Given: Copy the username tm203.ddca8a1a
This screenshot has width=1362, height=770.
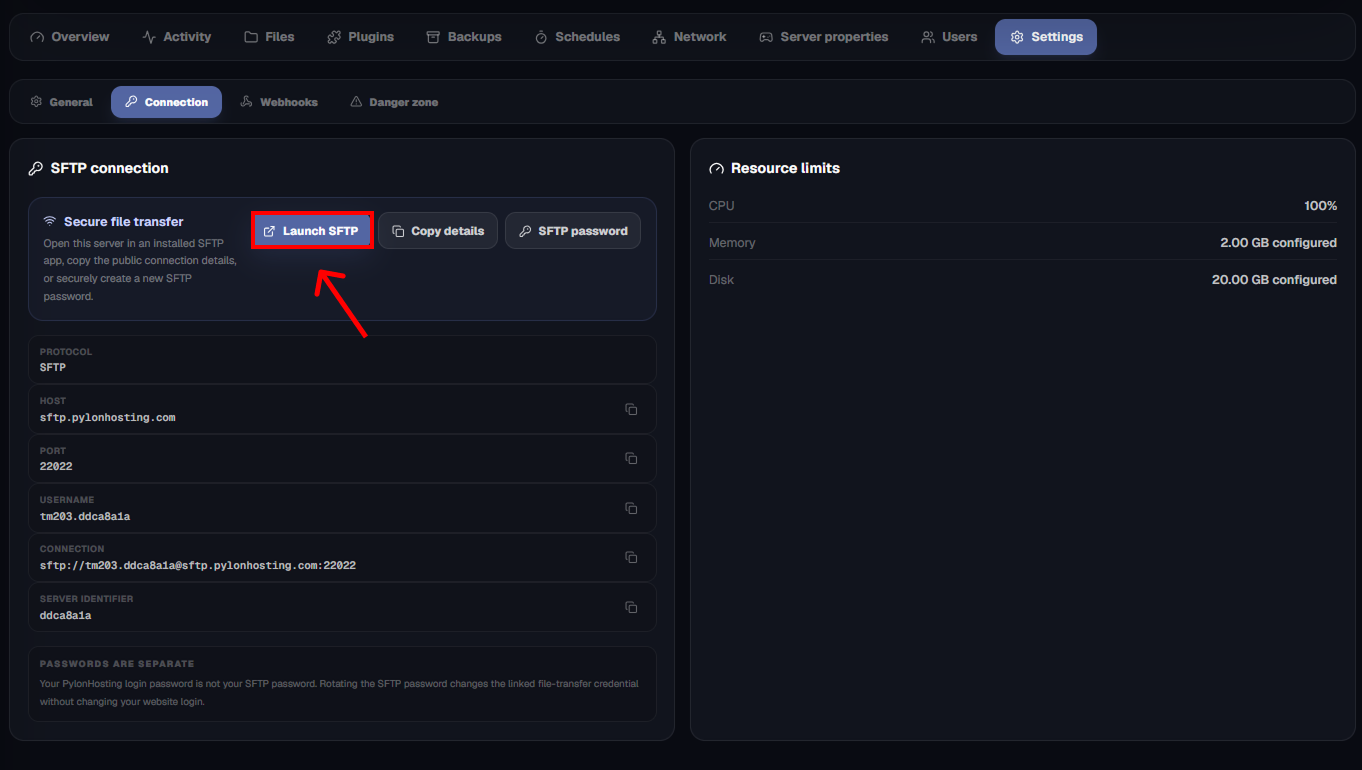Looking at the screenshot, I should [x=631, y=508].
